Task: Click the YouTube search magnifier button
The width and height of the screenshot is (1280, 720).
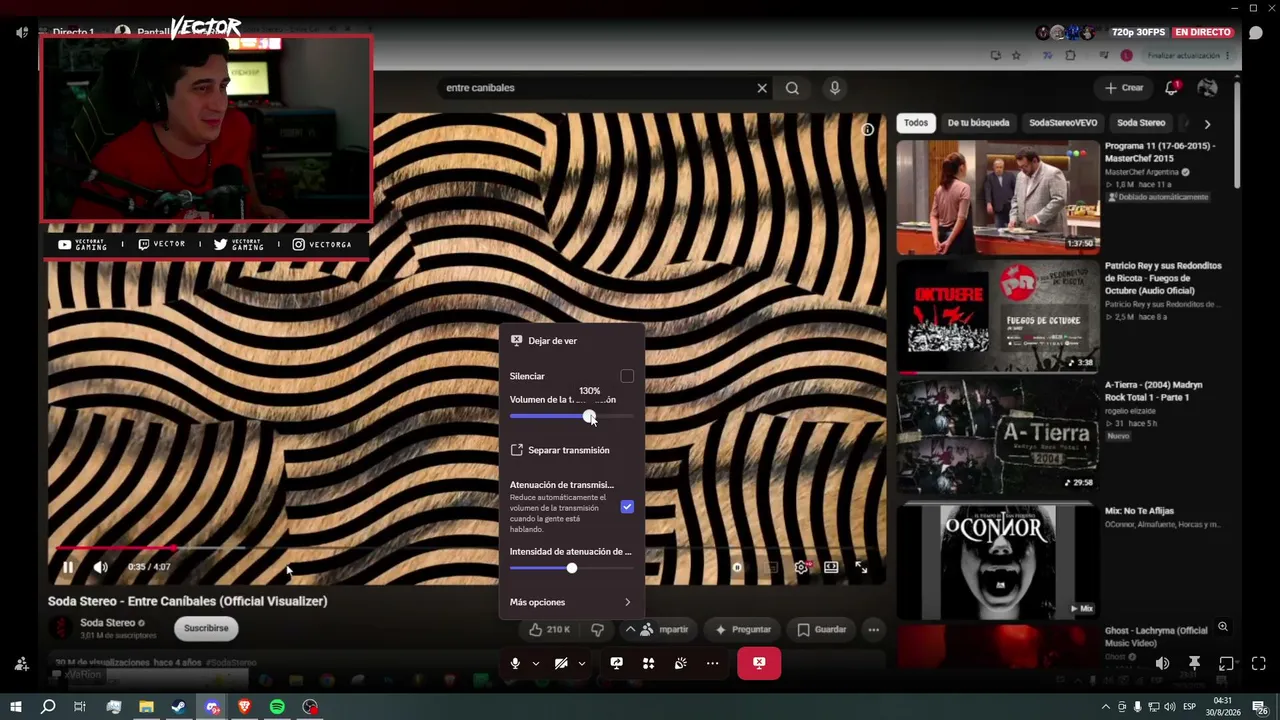Action: (792, 88)
